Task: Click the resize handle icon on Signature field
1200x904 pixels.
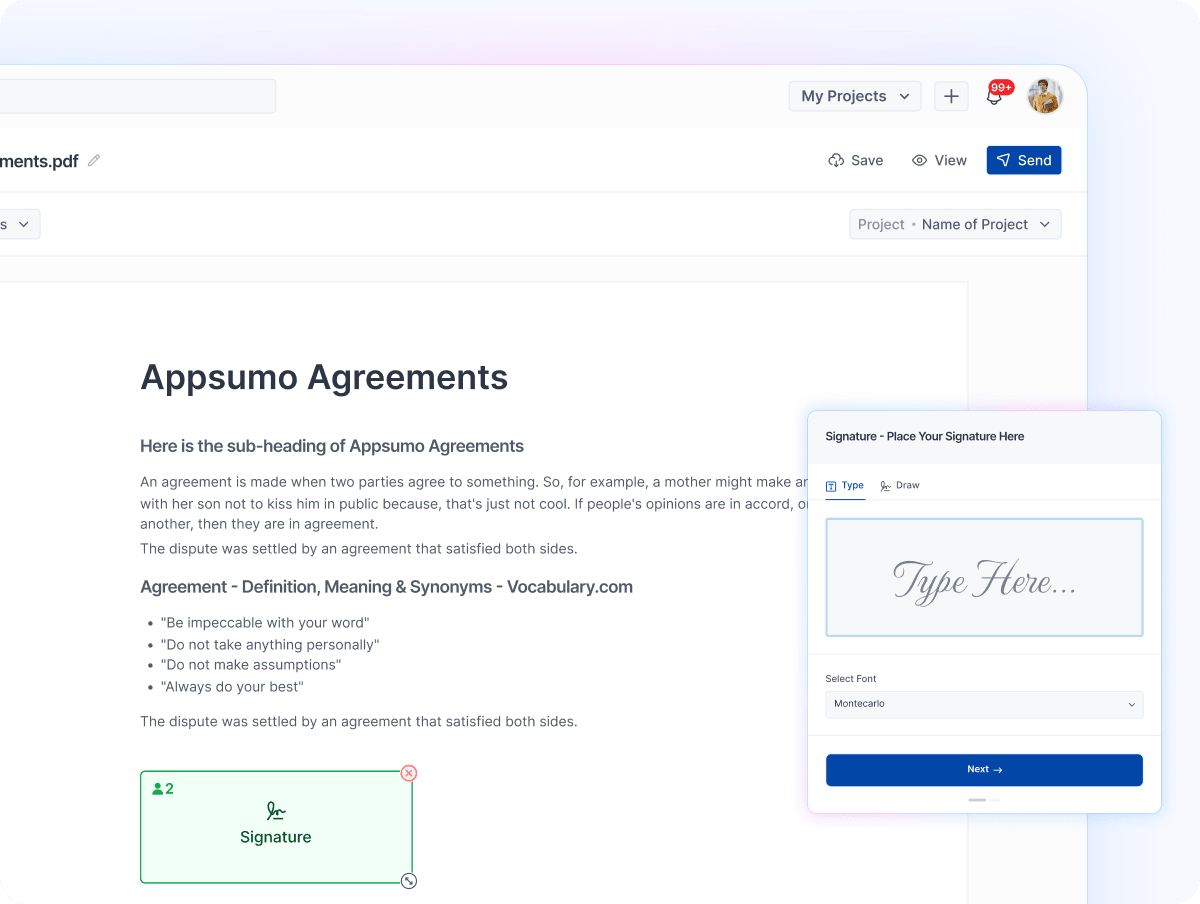Action: [x=409, y=881]
